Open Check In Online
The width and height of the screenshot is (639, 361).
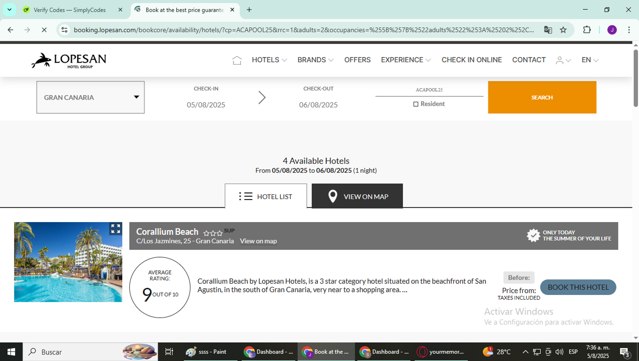pyautogui.click(x=472, y=60)
